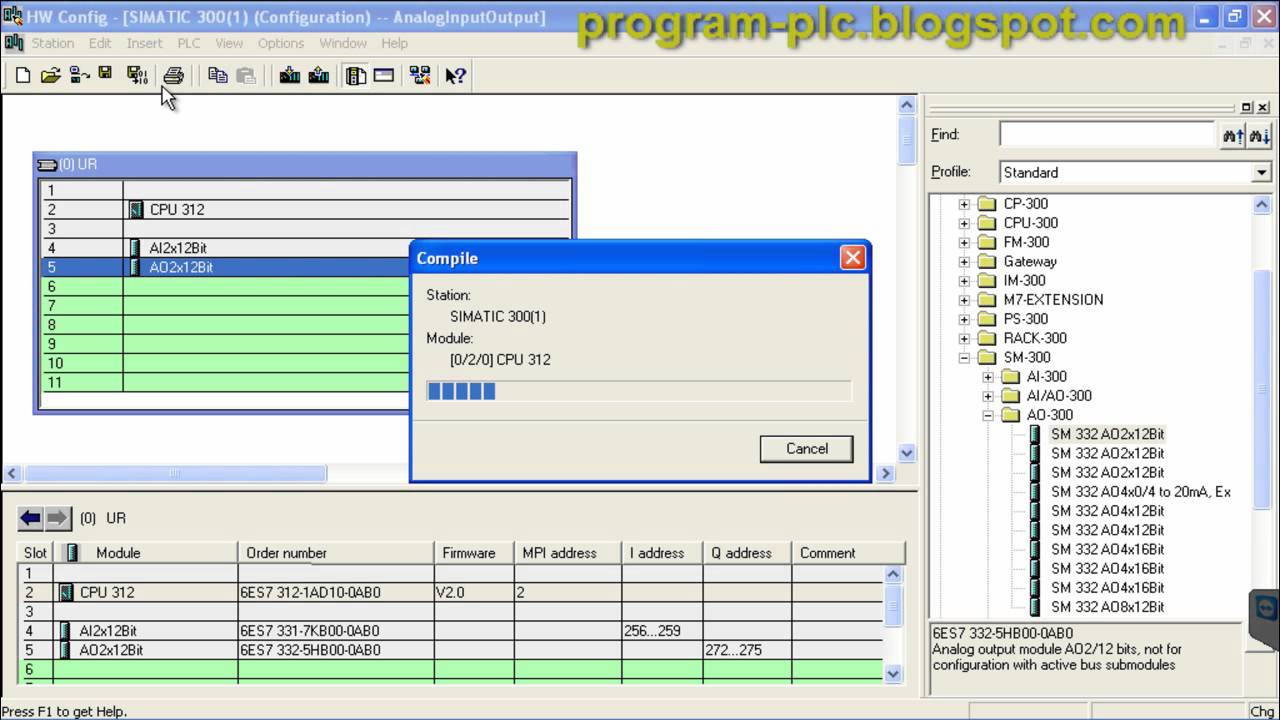Click the CPU 312 module icon in the rack
The image size is (1280, 720).
point(137,209)
